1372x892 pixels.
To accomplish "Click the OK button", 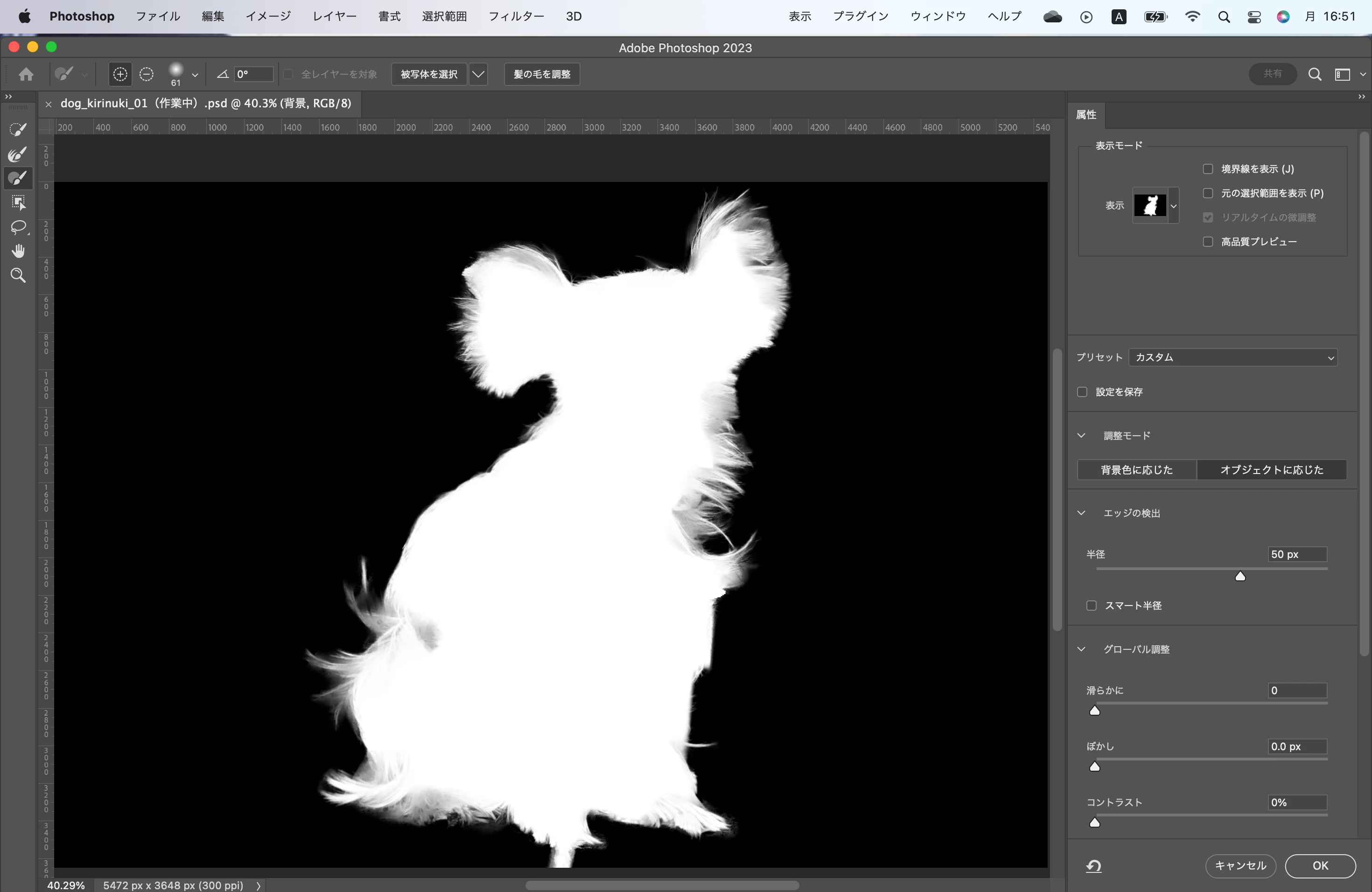I will pyautogui.click(x=1320, y=865).
